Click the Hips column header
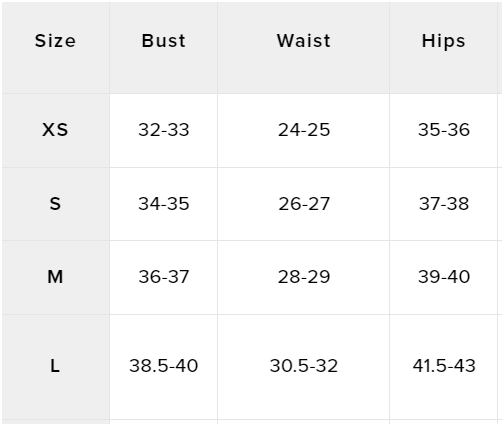Image resolution: width=502 pixels, height=424 pixels. pyautogui.click(x=443, y=42)
